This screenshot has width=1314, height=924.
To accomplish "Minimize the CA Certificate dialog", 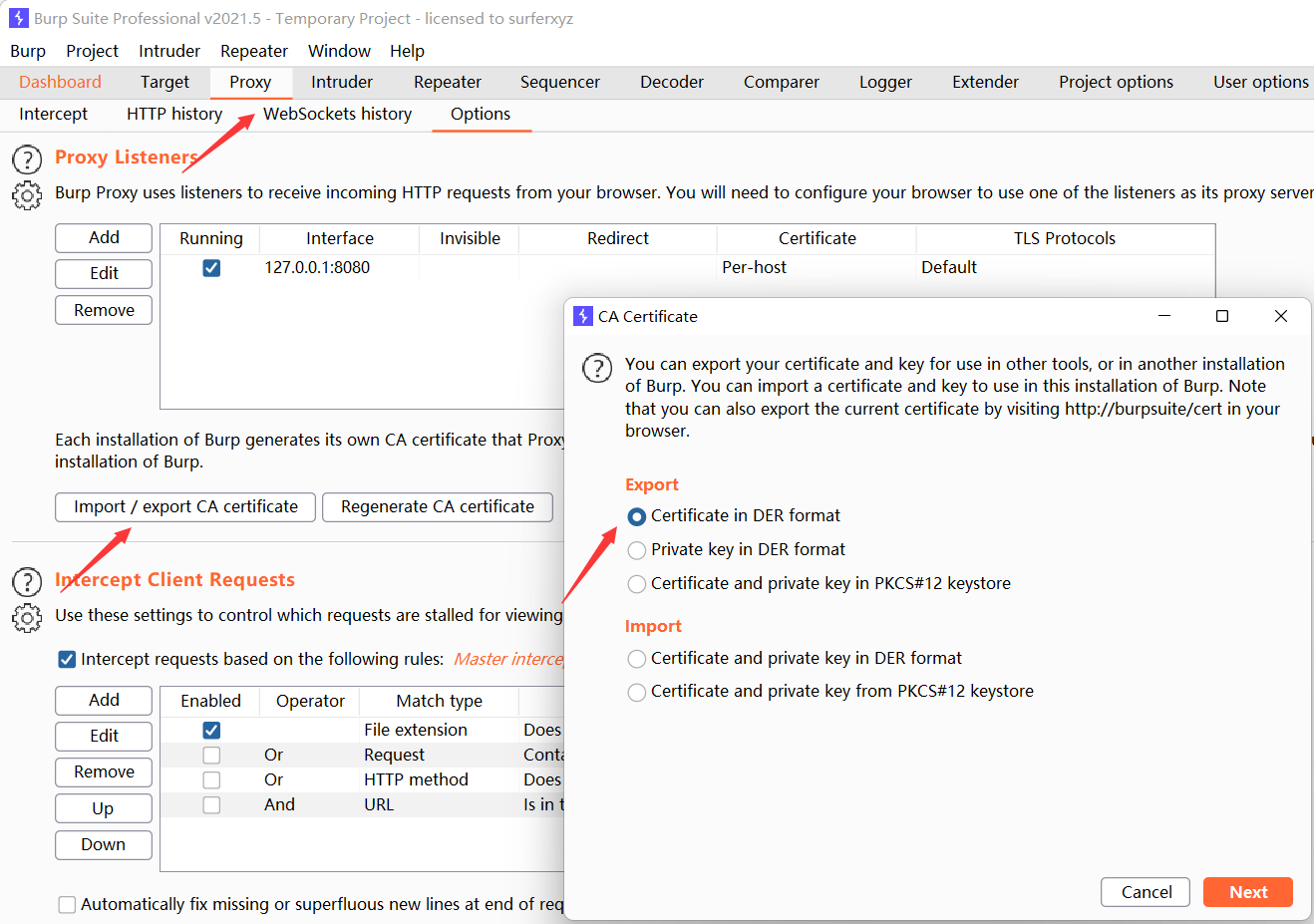I will (x=1163, y=316).
